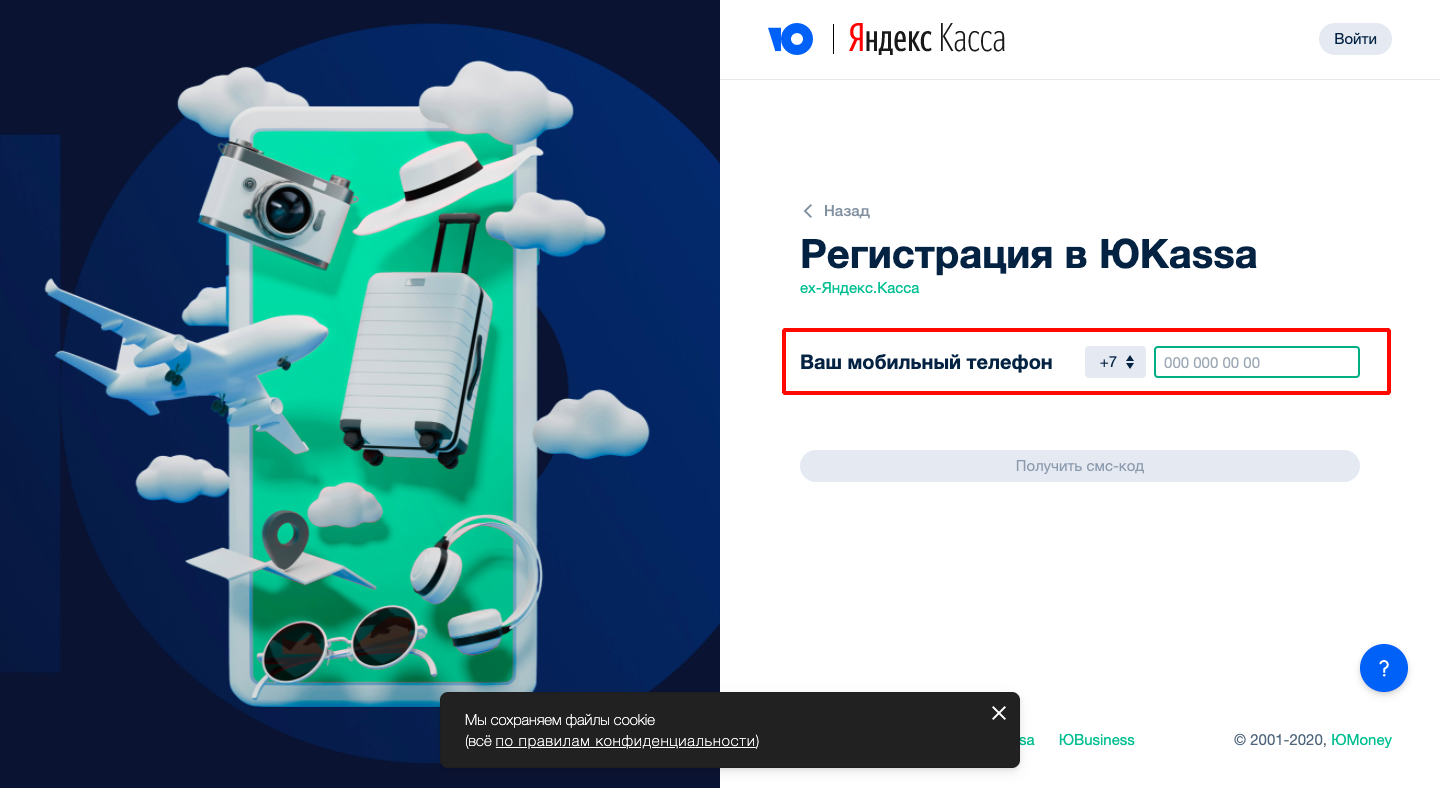1440x788 pixels.
Task: Click the Яндекс Касса logo text
Action: [x=927, y=39]
